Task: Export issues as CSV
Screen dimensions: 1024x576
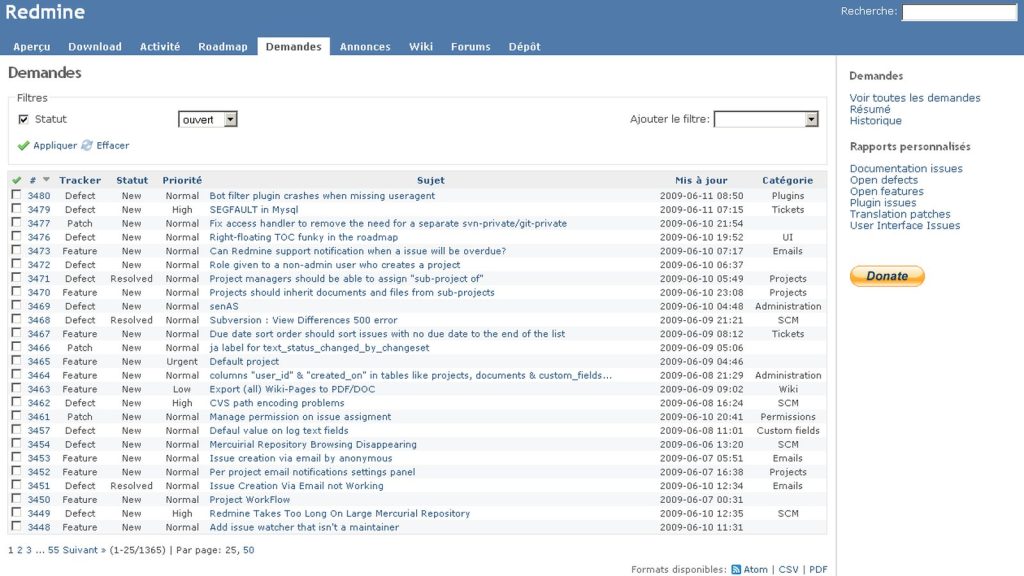Action: point(788,569)
